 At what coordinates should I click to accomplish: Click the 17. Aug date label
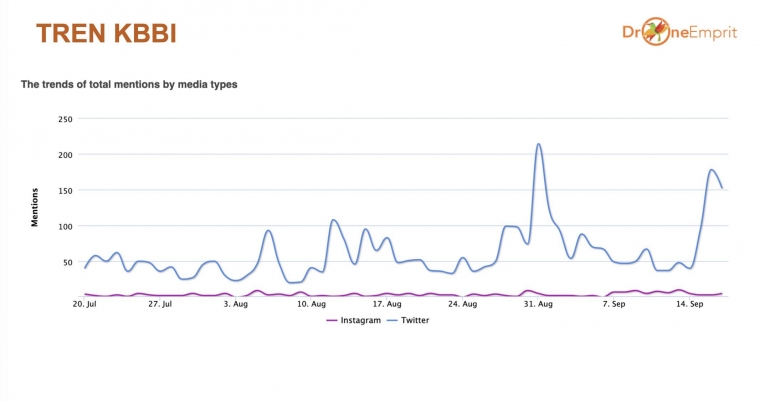(x=387, y=304)
